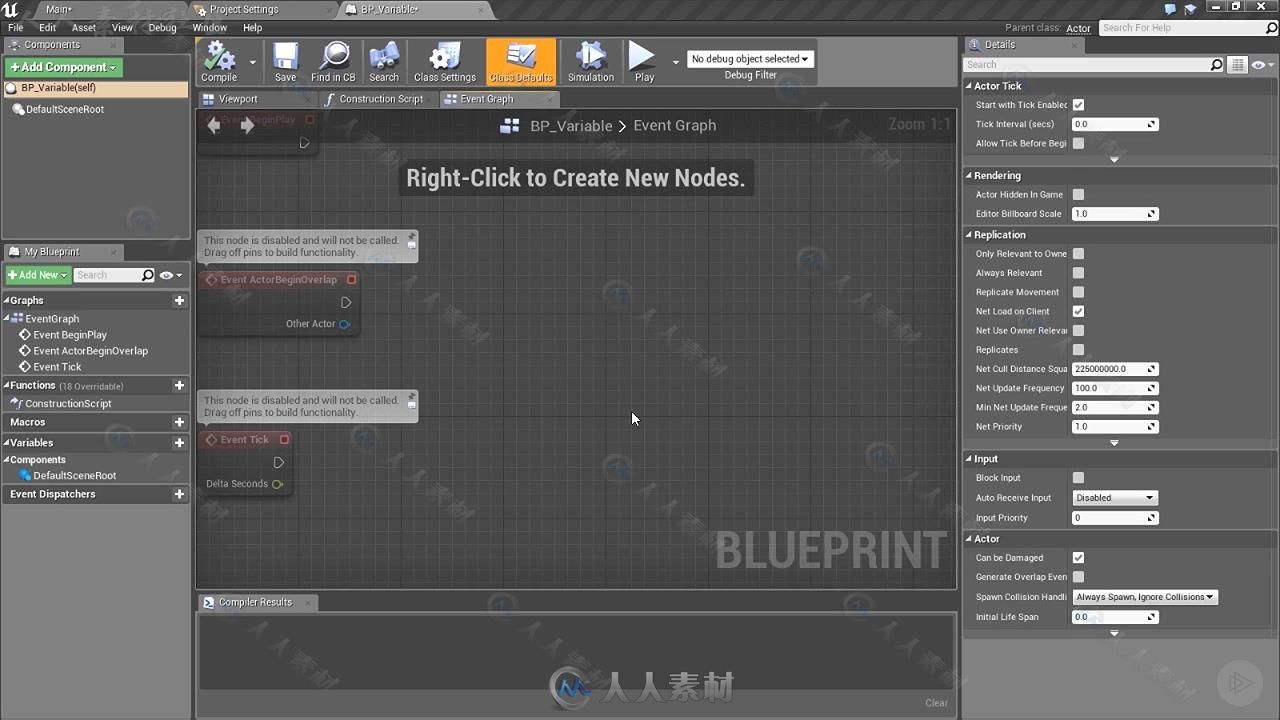Click the Unreal Engine logo icon
Image resolution: width=1280 pixels, height=720 pixels.
[10, 10]
